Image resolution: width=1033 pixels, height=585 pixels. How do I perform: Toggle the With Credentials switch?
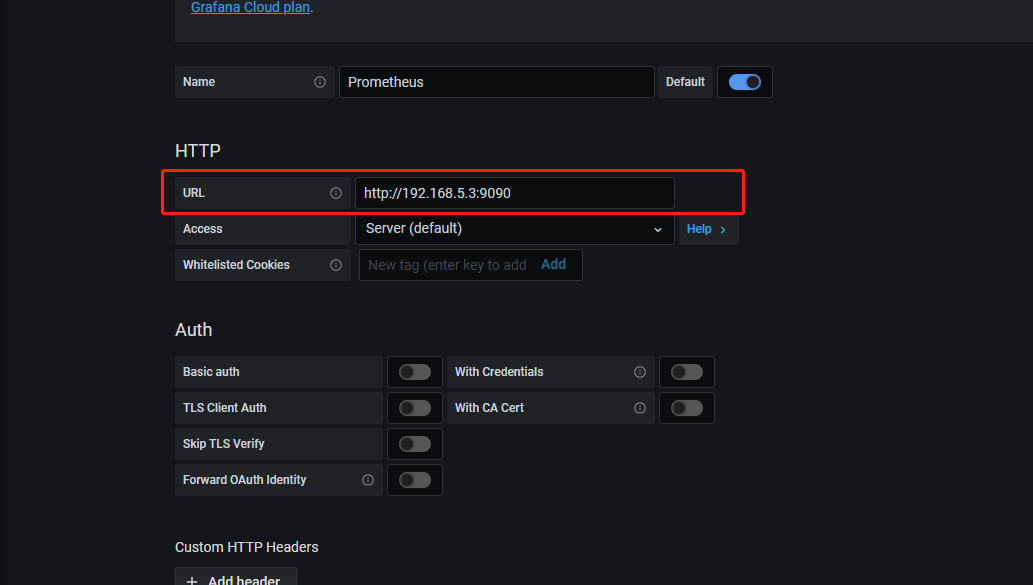click(x=686, y=372)
